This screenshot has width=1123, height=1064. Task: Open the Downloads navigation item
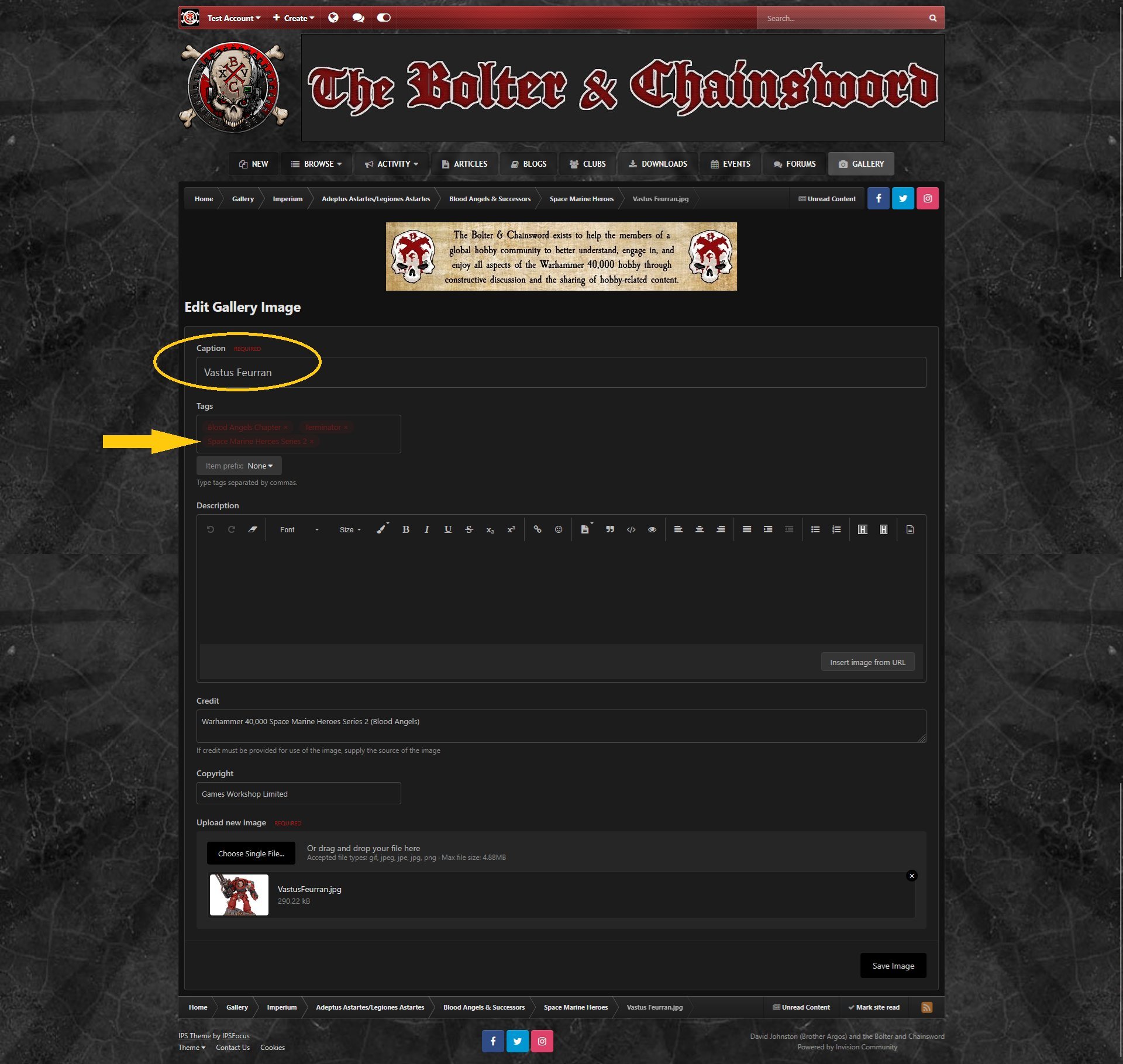point(658,164)
